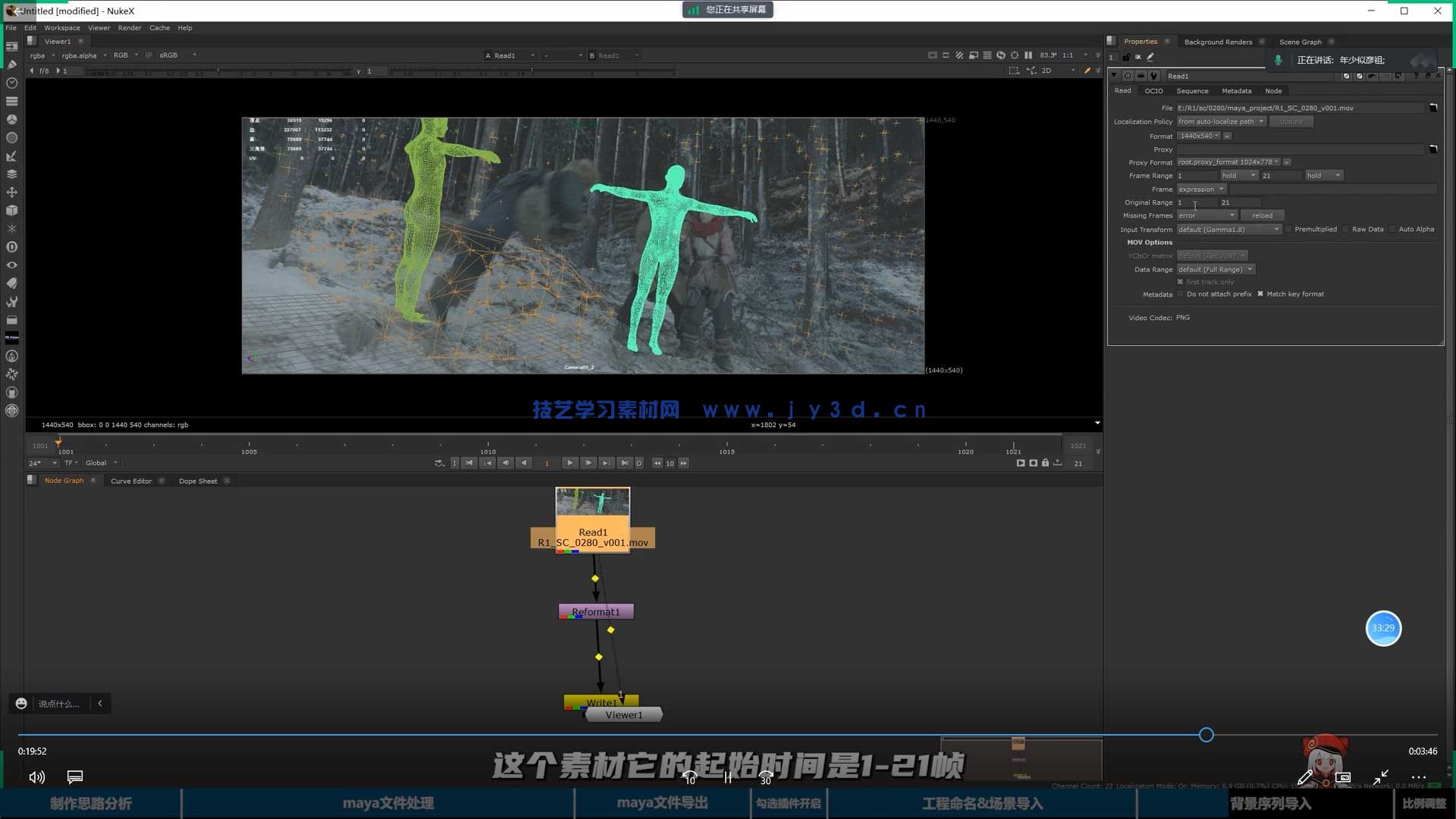Open the Render menu
The image size is (1456, 819).
(x=129, y=28)
